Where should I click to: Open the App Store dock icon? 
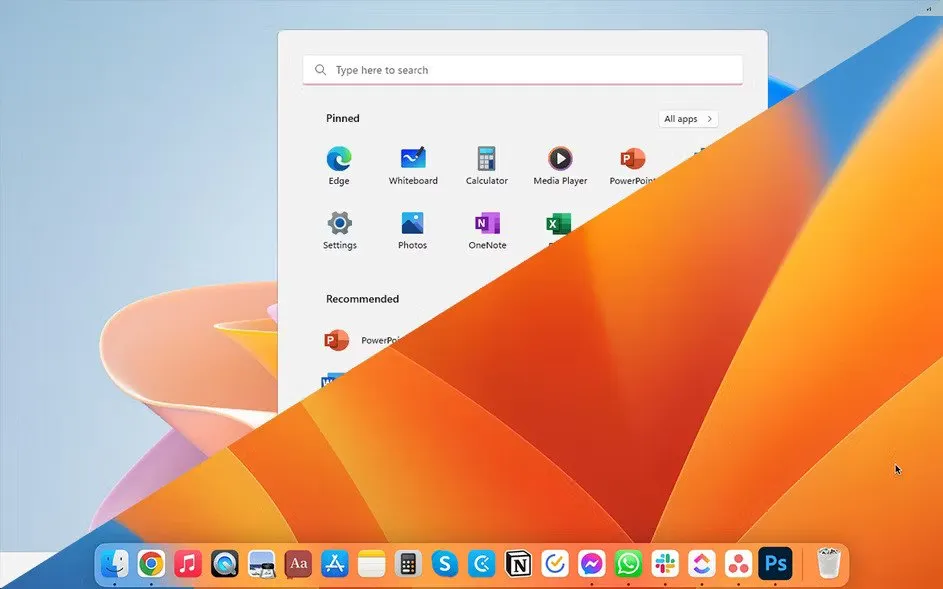pyautogui.click(x=335, y=564)
